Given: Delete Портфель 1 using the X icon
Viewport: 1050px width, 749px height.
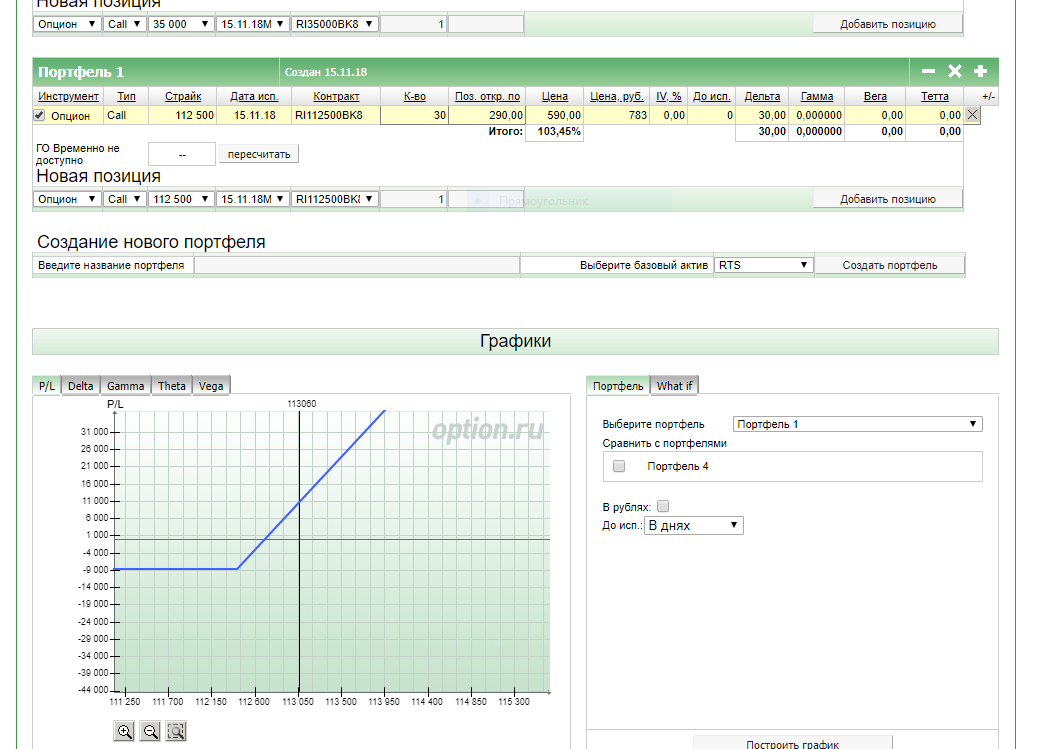Looking at the screenshot, I should (954, 72).
